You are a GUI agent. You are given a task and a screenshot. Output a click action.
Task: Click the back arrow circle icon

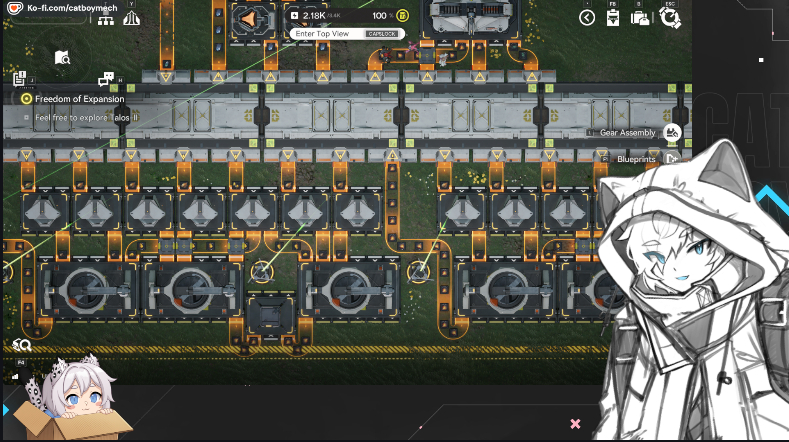[x=587, y=17]
